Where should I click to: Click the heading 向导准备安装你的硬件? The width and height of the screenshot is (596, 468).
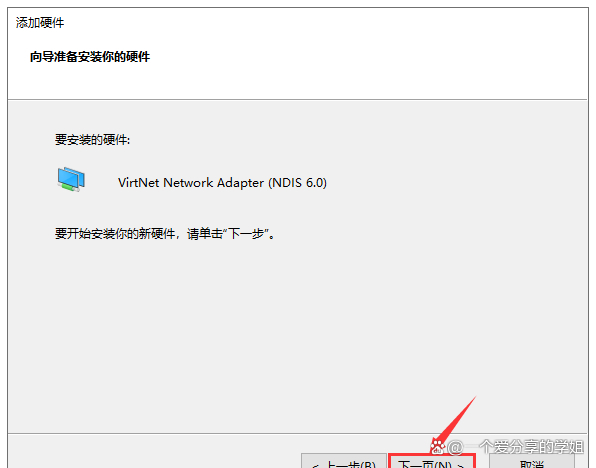point(90,57)
